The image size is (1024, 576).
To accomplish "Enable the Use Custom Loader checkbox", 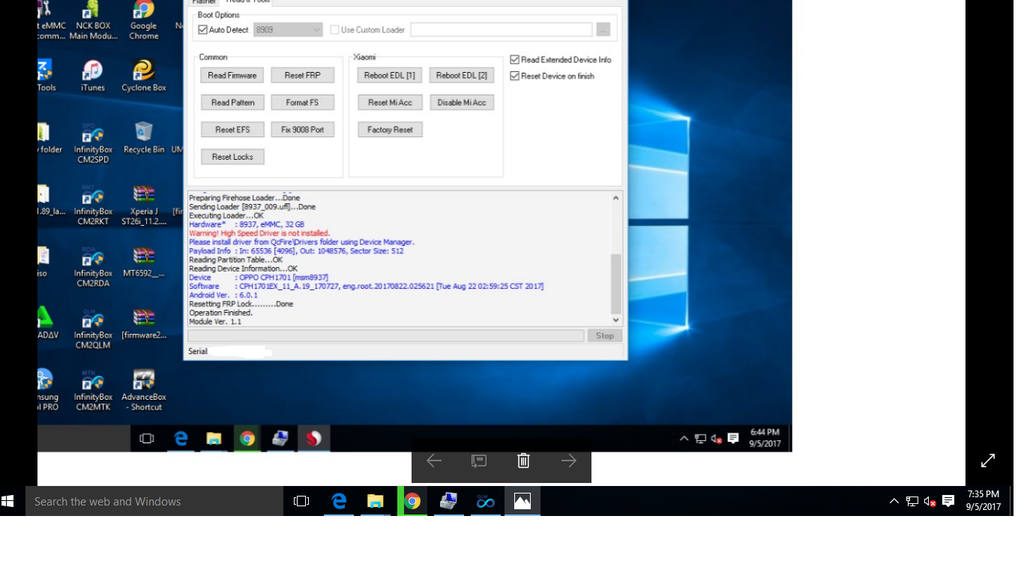I will coord(335,30).
